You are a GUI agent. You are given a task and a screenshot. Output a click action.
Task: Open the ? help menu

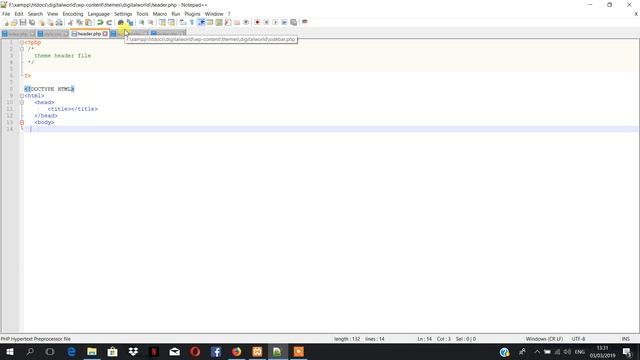click(229, 14)
